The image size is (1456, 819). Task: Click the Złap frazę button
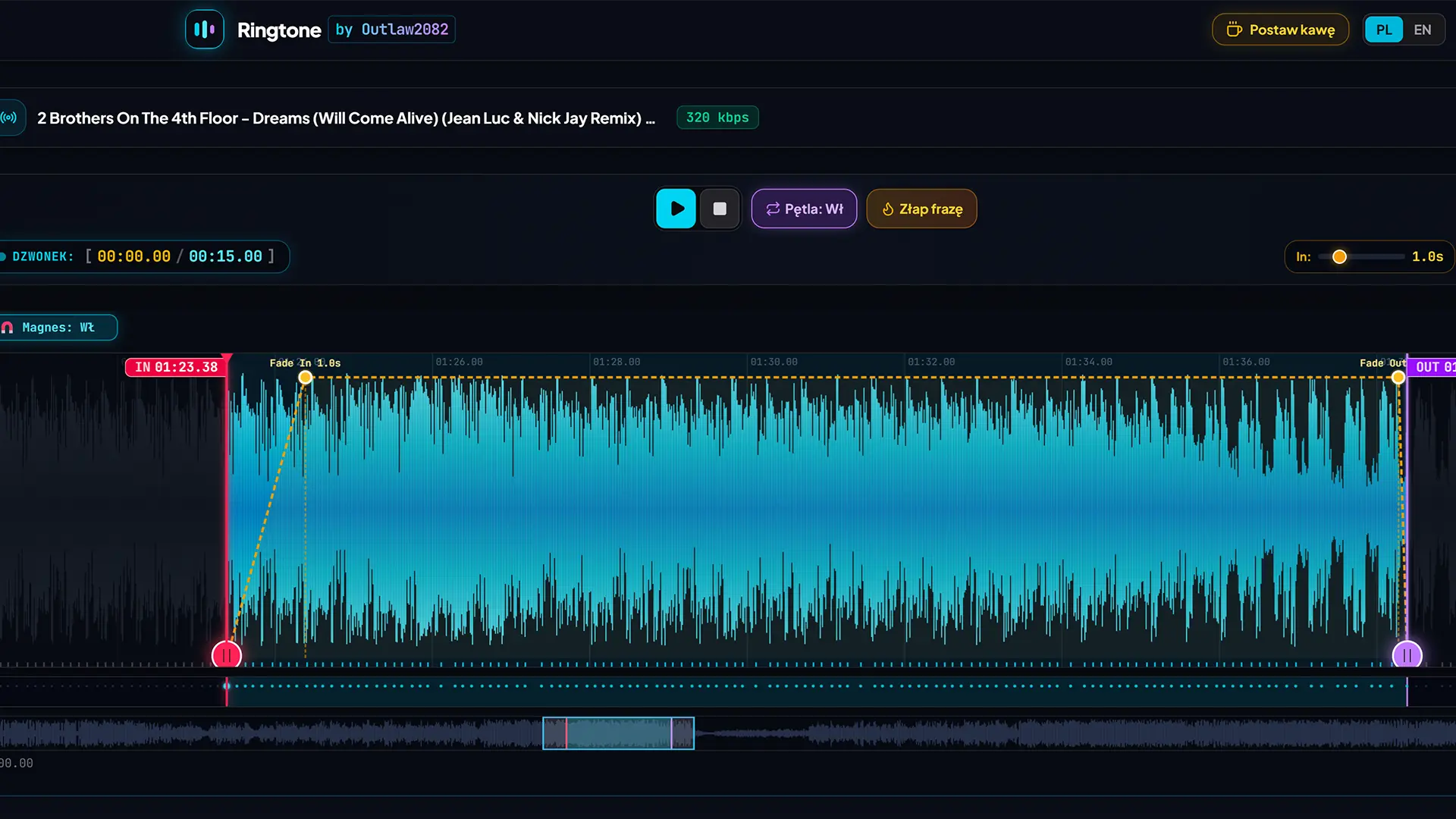921,209
